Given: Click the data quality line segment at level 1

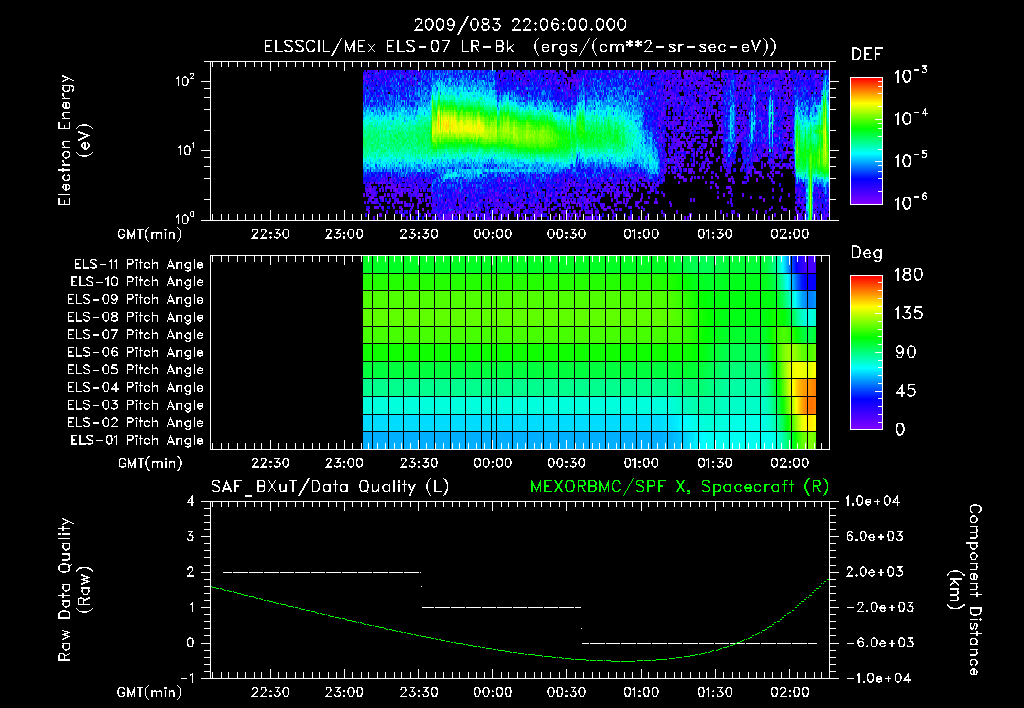Looking at the screenshot, I should (502, 607).
